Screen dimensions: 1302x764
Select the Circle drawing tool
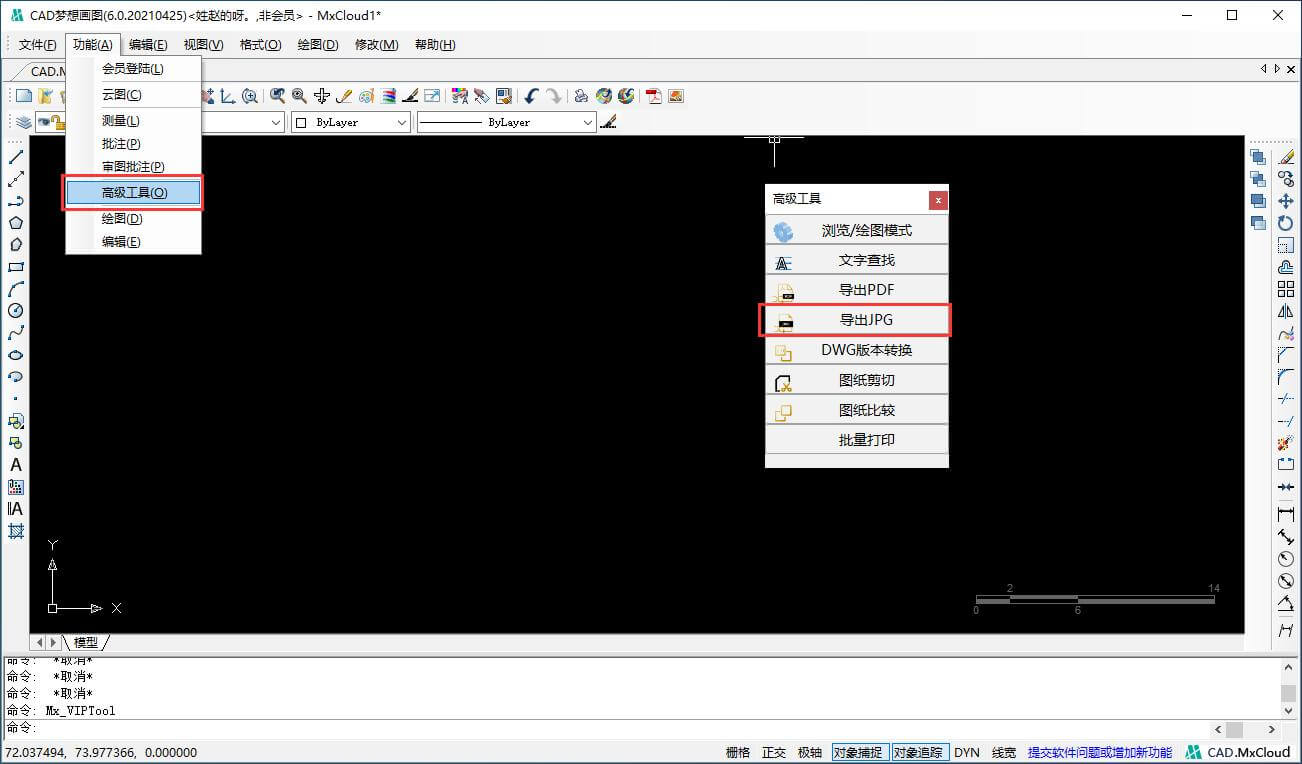tap(16, 311)
